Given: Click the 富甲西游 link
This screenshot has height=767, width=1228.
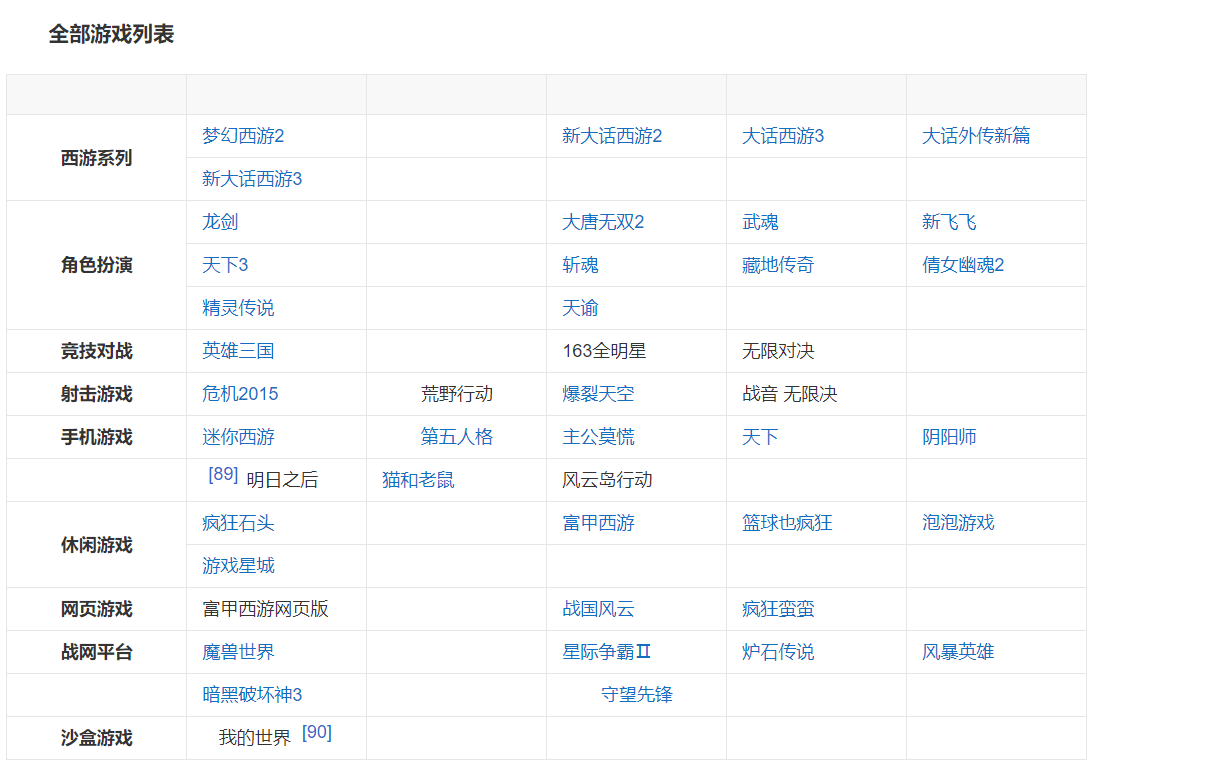Looking at the screenshot, I should [598, 523].
